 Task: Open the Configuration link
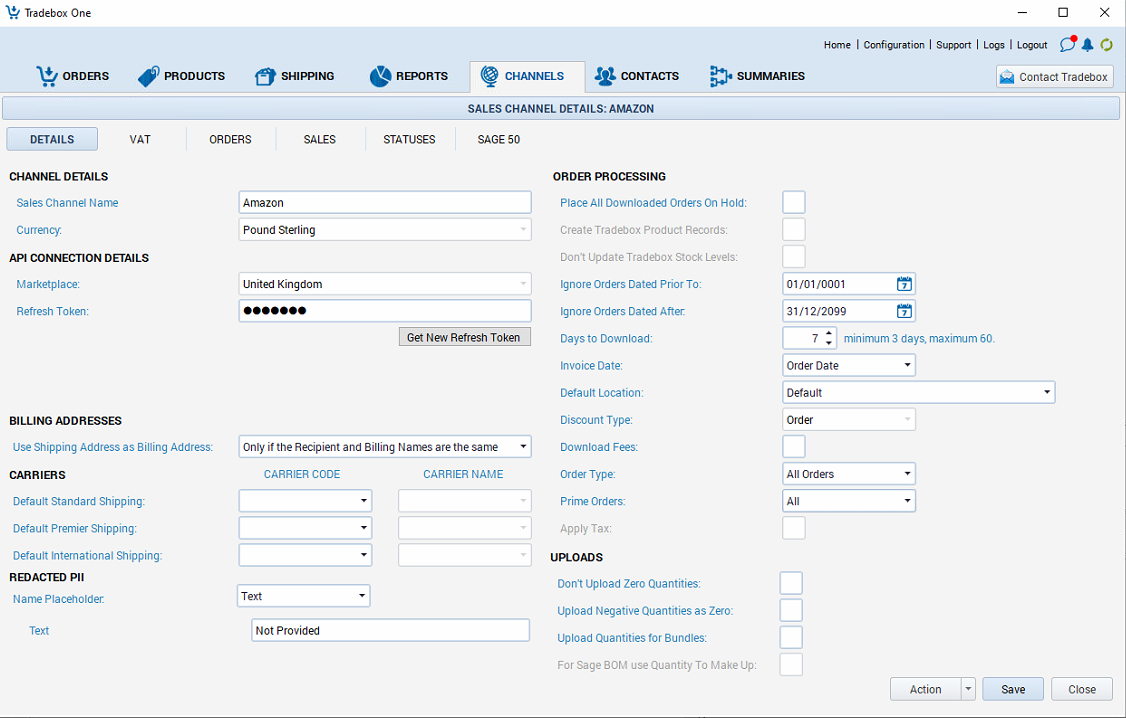[894, 45]
